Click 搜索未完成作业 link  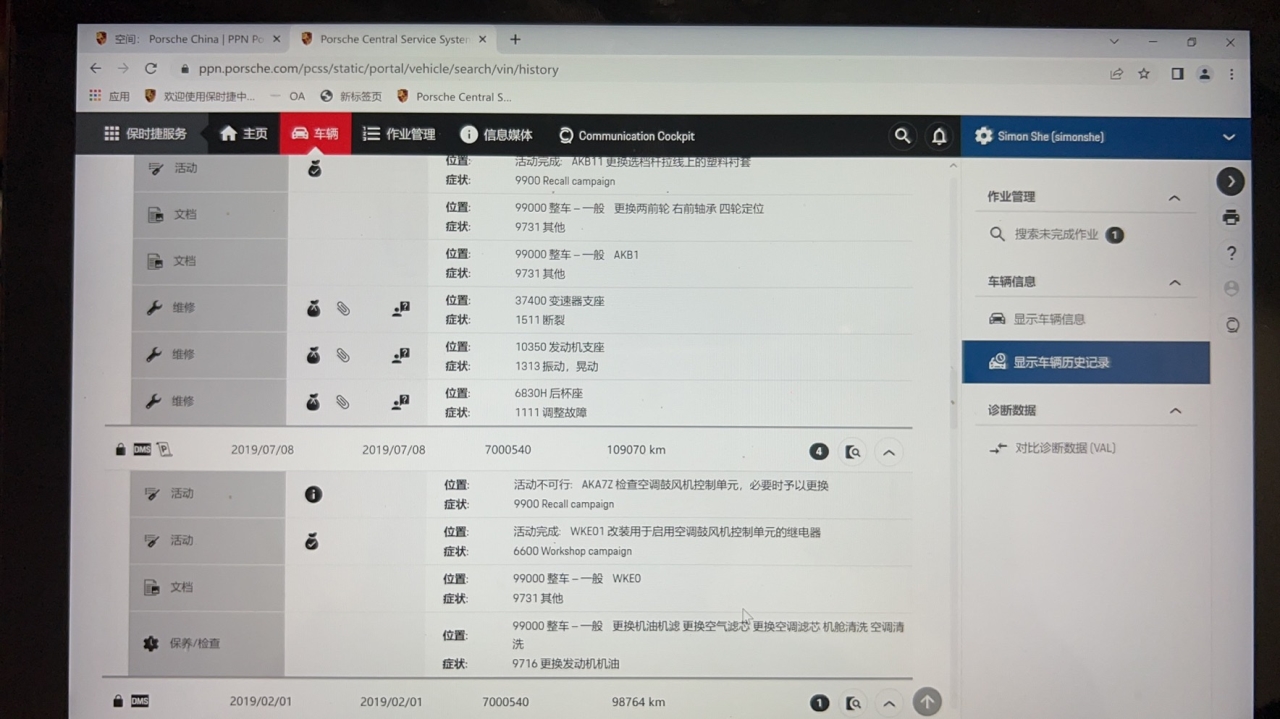[x=1056, y=234]
